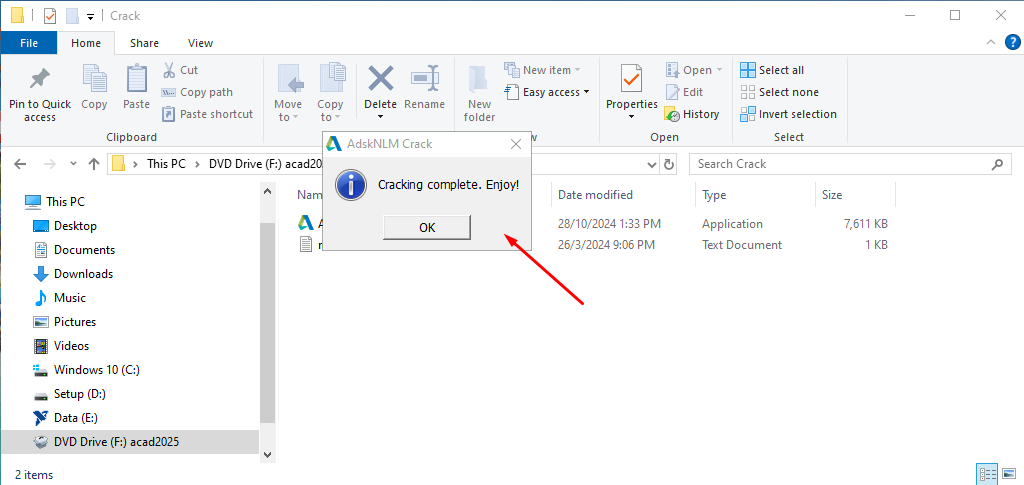Image resolution: width=1024 pixels, height=485 pixels.
Task: Click the text document file icon
Action: click(306, 245)
